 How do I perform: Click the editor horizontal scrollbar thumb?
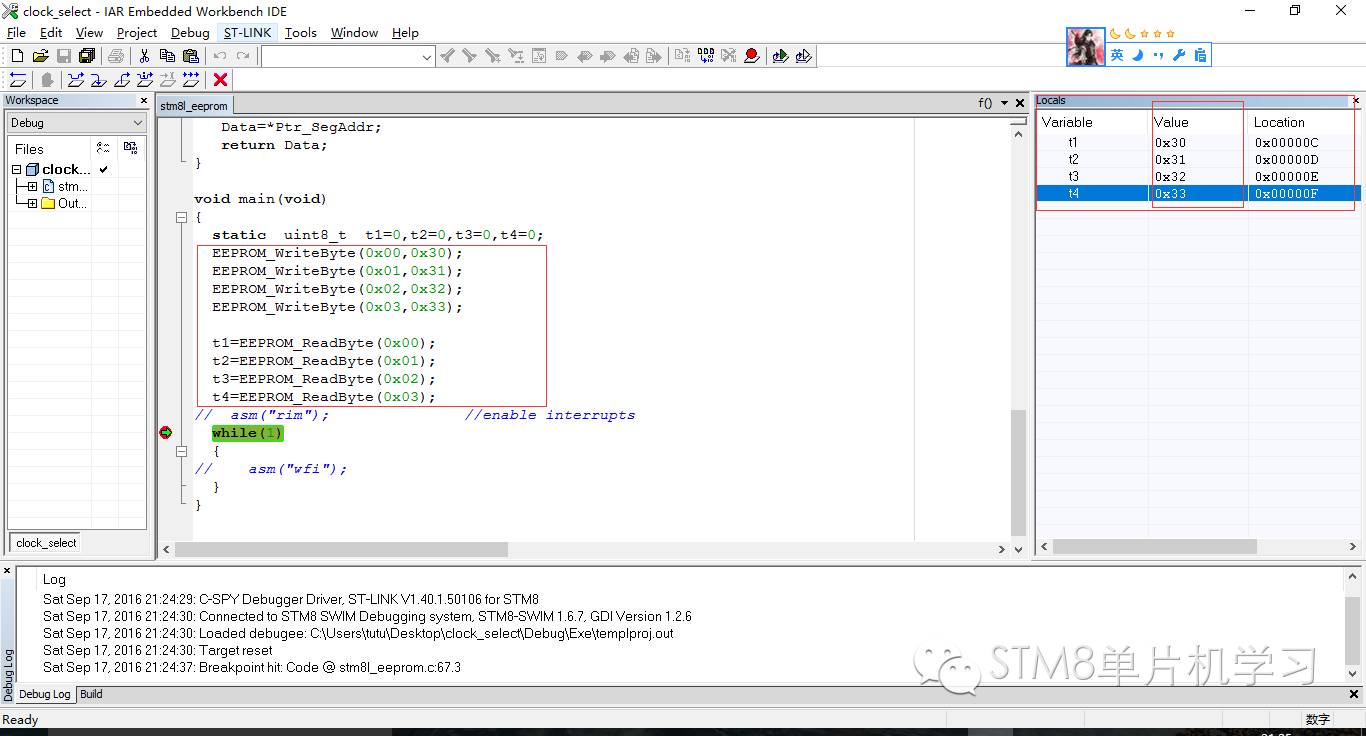[341, 550]
